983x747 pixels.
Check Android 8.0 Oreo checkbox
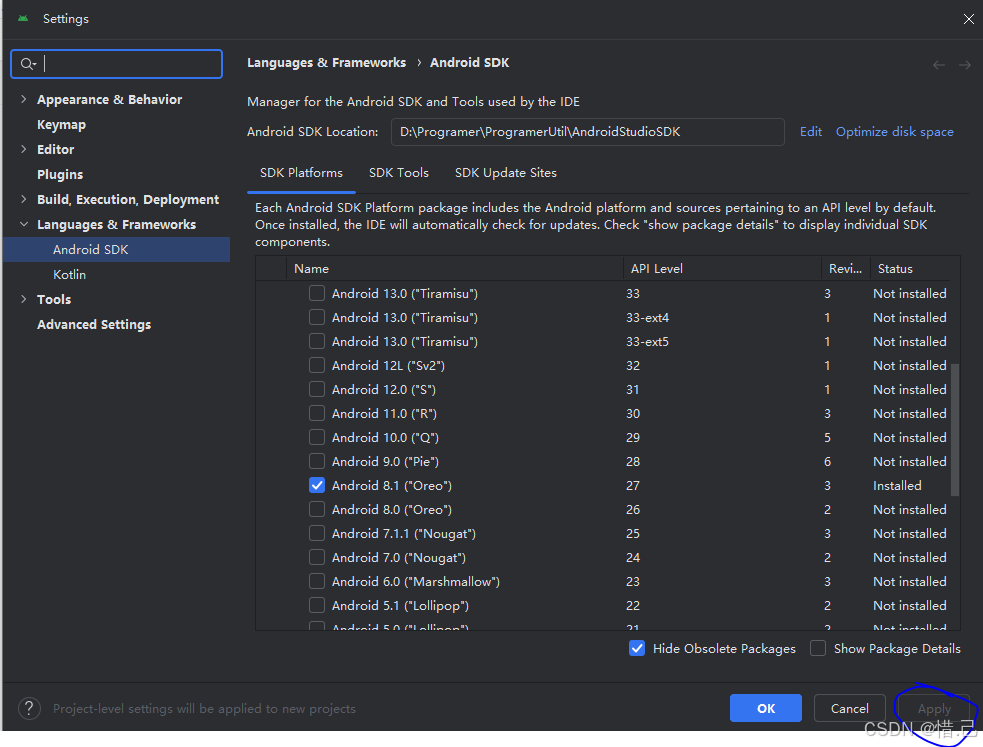[x=317, y=509]
